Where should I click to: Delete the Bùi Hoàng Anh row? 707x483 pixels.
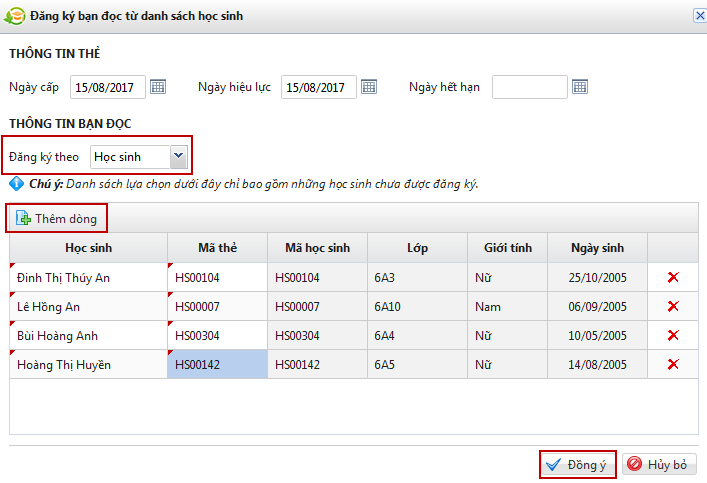(x=673, y=335)
